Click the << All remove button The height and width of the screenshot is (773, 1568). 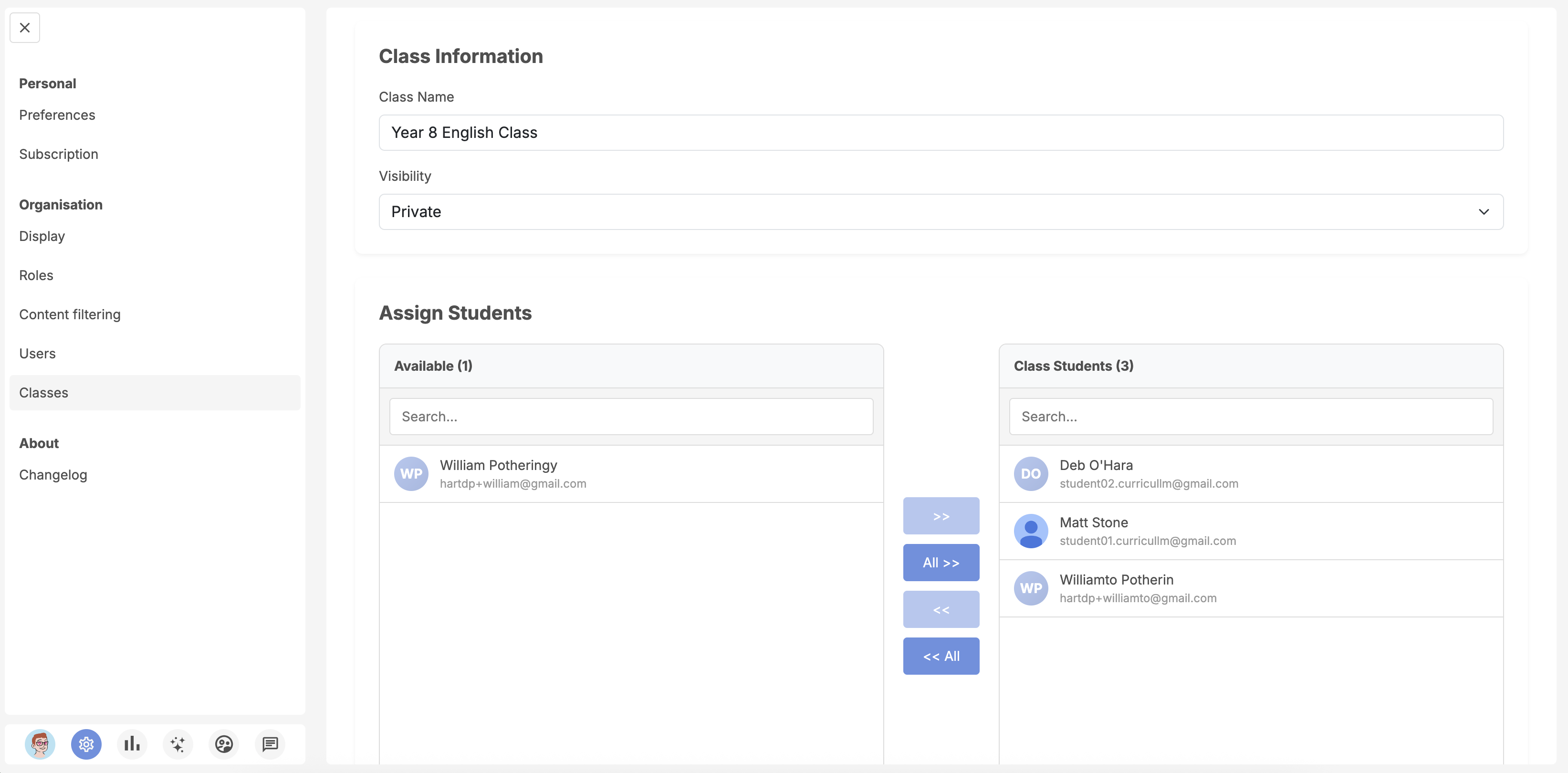941,656
